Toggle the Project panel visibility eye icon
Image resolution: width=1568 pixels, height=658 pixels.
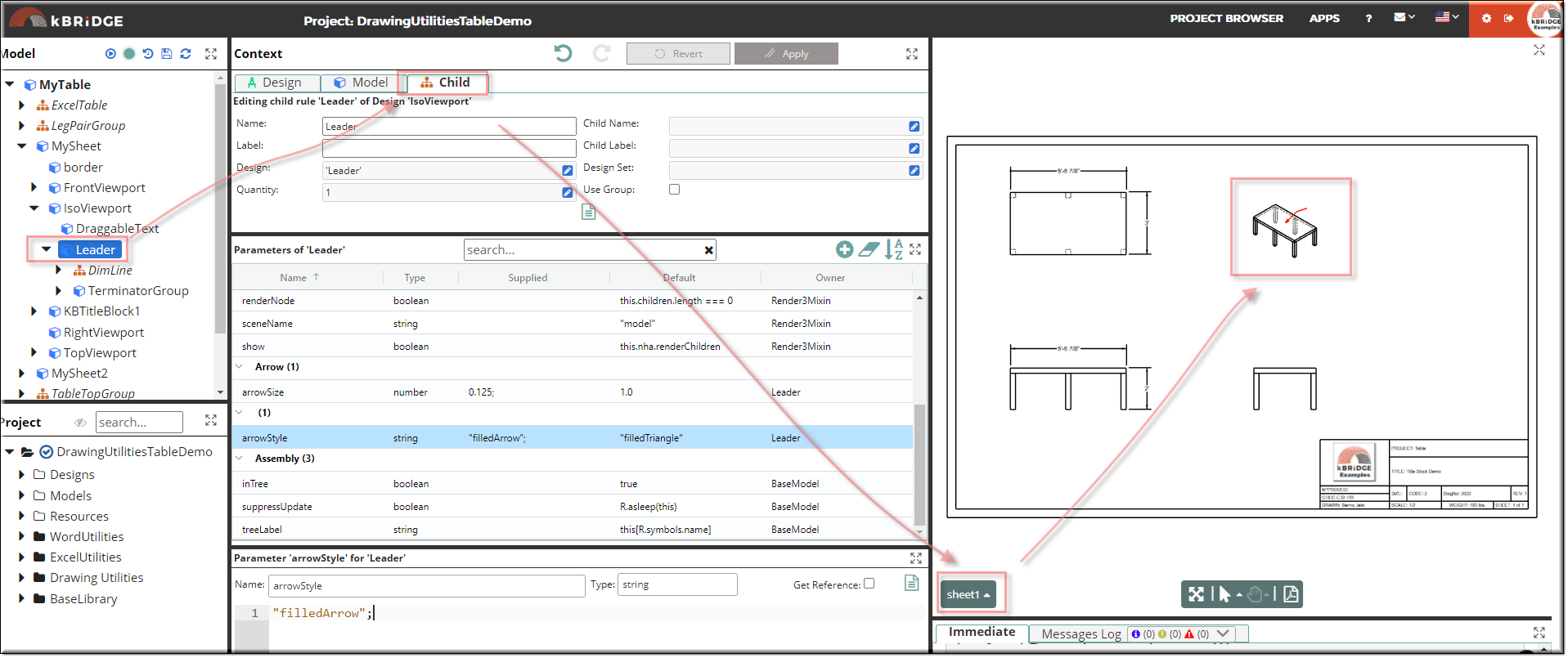point(80,423)
